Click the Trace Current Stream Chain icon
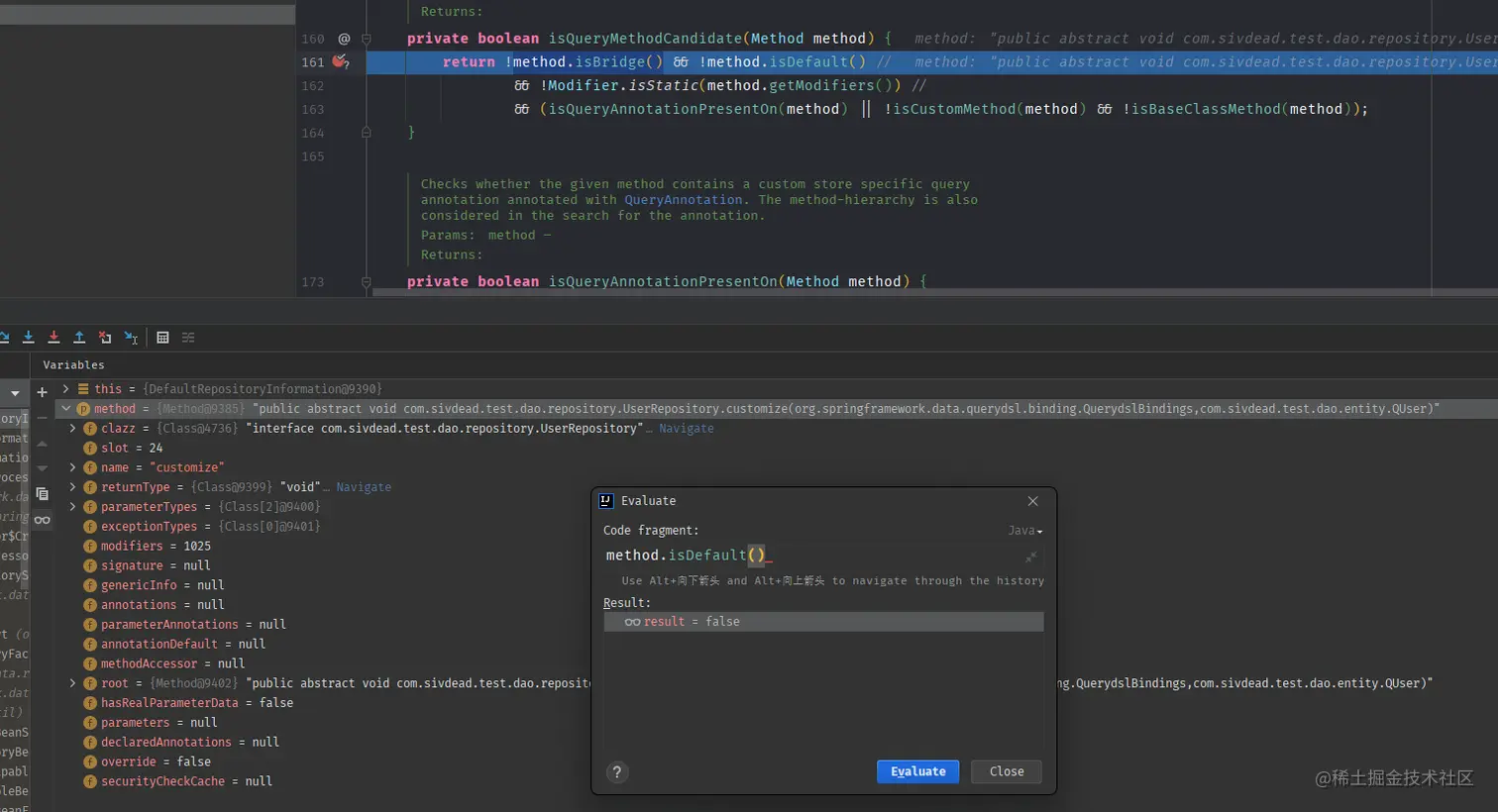Screen dimensions: 1498x812 point(188,338)
